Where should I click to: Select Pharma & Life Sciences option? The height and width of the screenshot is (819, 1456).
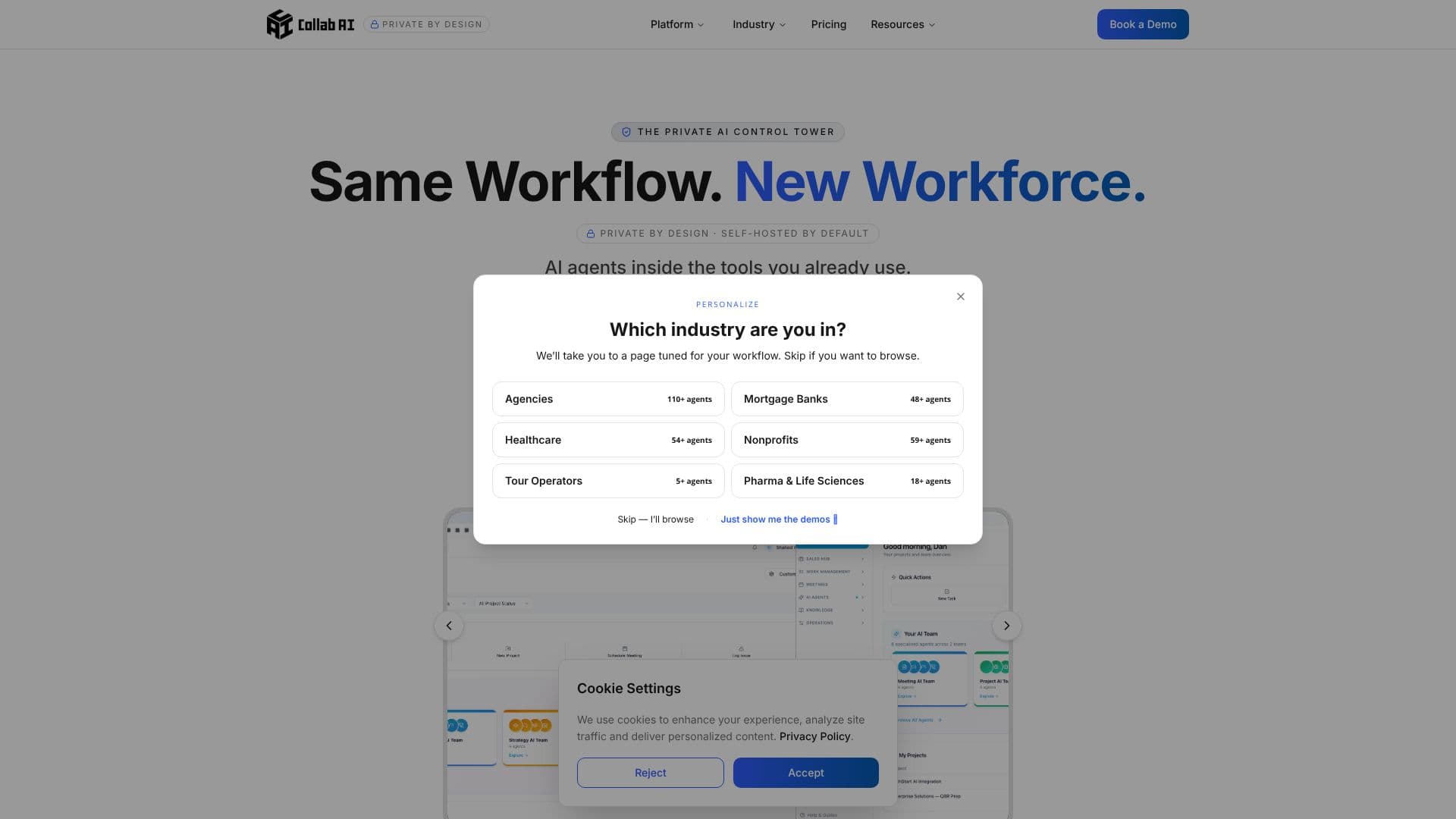(x=847, y=481)
